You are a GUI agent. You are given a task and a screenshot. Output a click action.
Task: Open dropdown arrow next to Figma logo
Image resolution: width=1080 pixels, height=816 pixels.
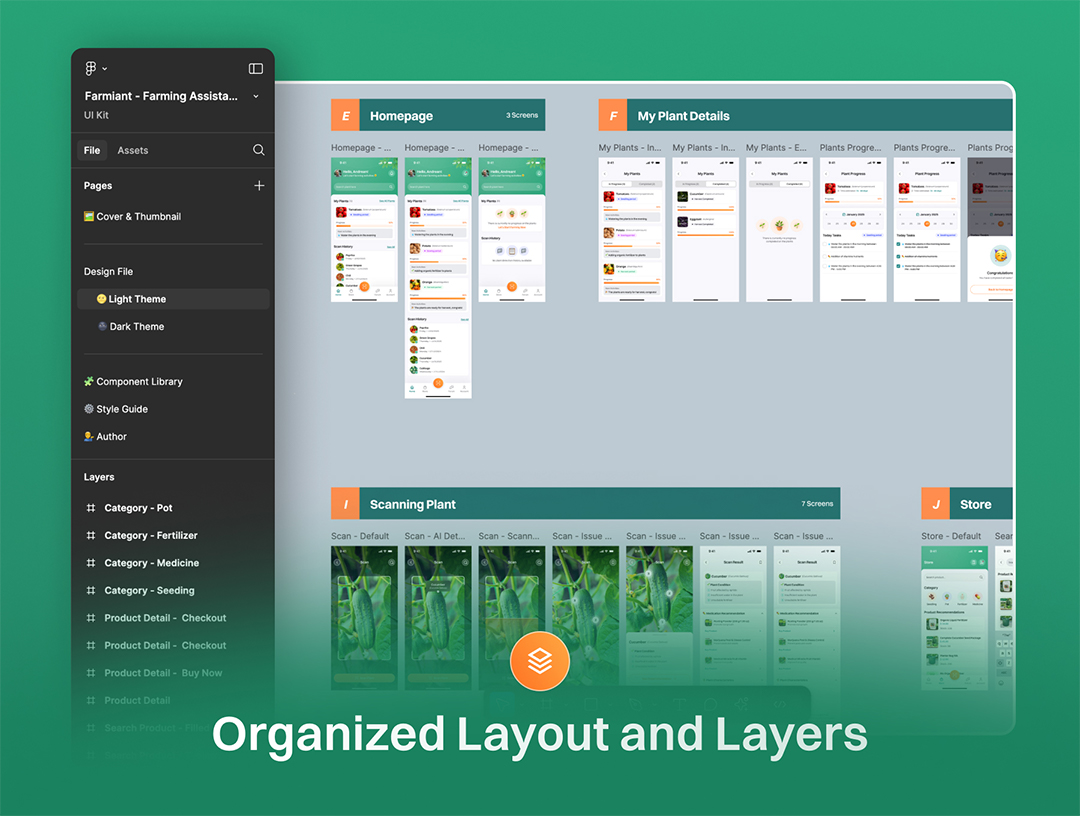click(105, 69)
